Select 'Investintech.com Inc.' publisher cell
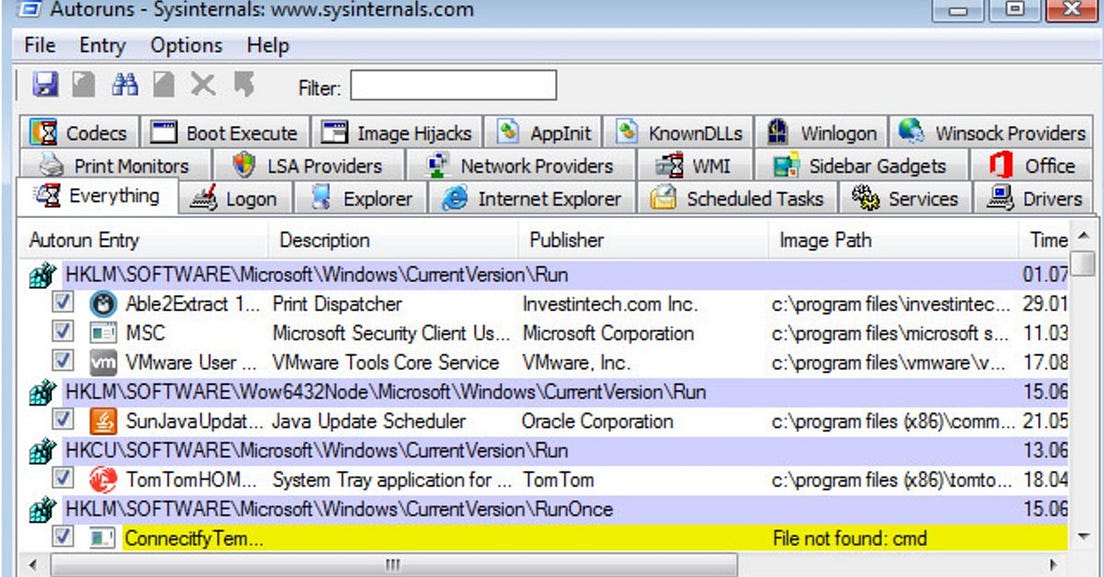Screen dimensions: 1104x577 (x=610, y=304)
